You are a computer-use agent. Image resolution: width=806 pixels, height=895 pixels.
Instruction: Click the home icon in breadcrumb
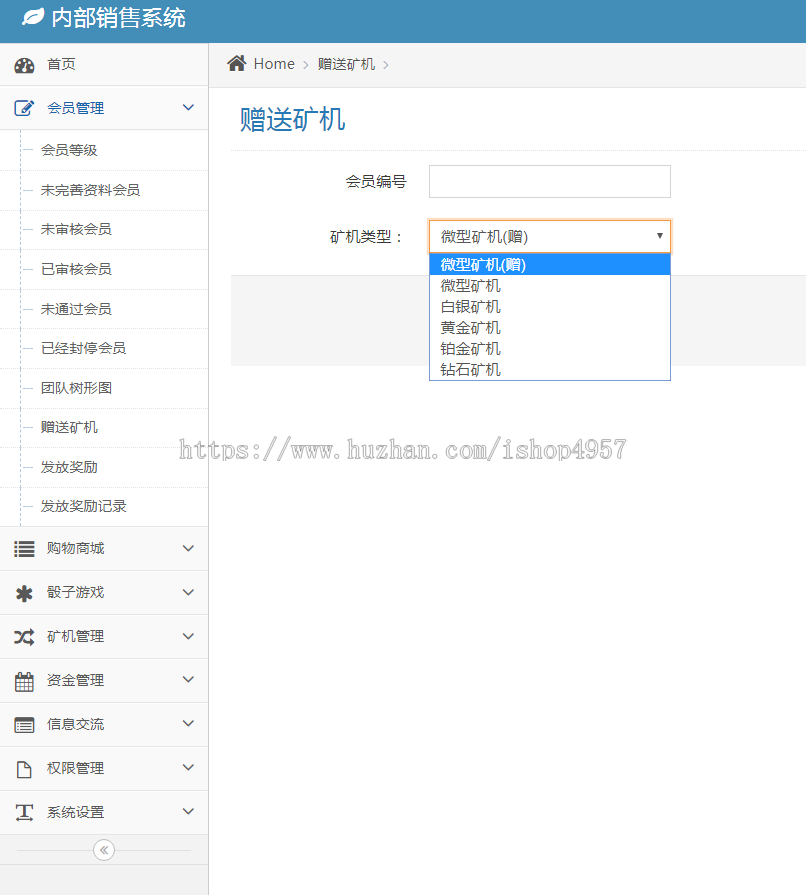pyautogui.click(x=237, y=63)
